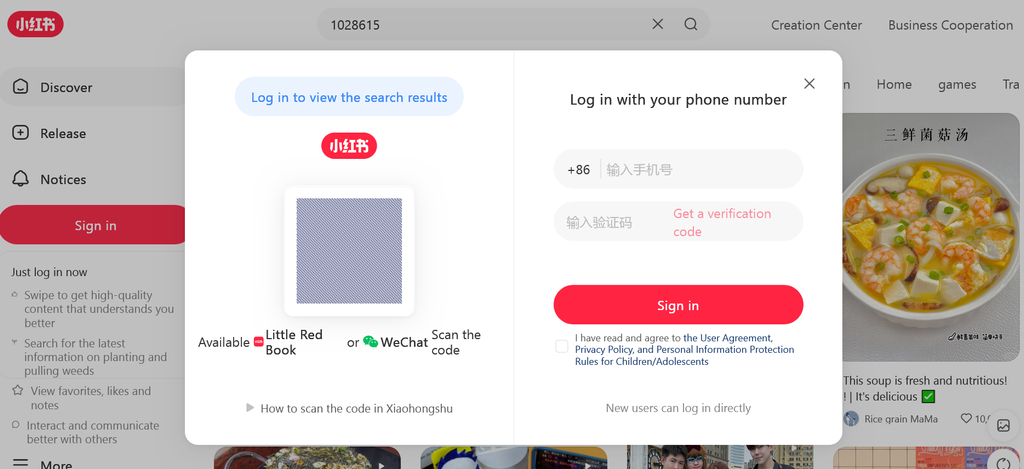Like the soup post heart icon
1024x469 pixels.
966,419
